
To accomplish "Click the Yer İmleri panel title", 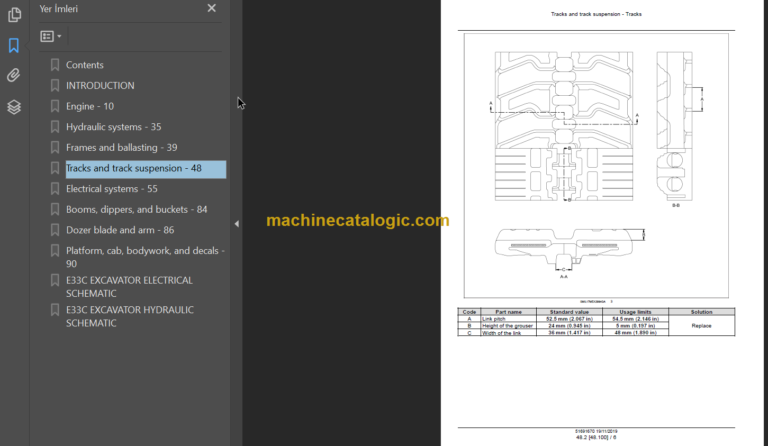I will coord(58,9).
